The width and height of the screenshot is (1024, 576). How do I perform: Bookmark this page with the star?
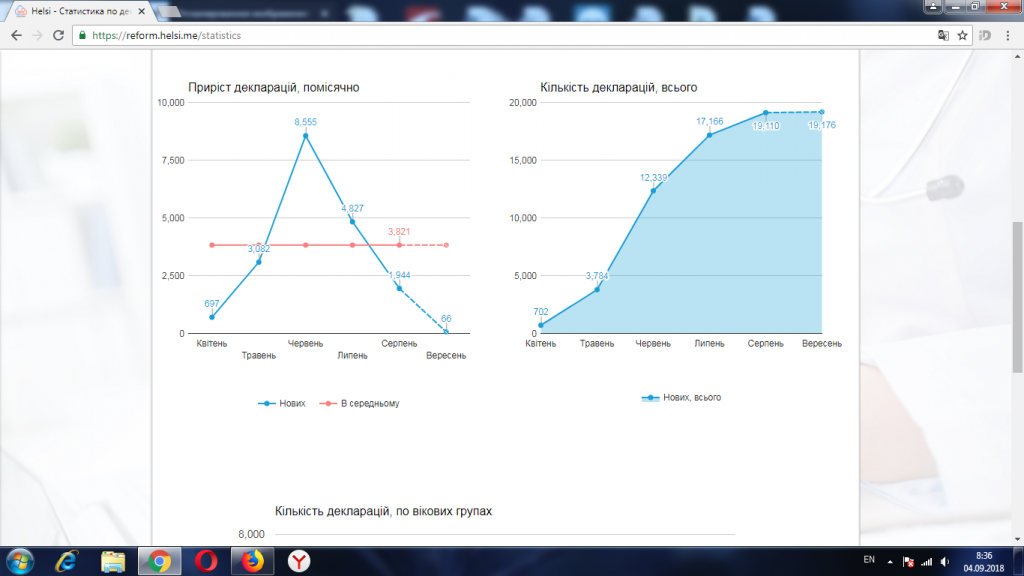(x=962, y=36)
